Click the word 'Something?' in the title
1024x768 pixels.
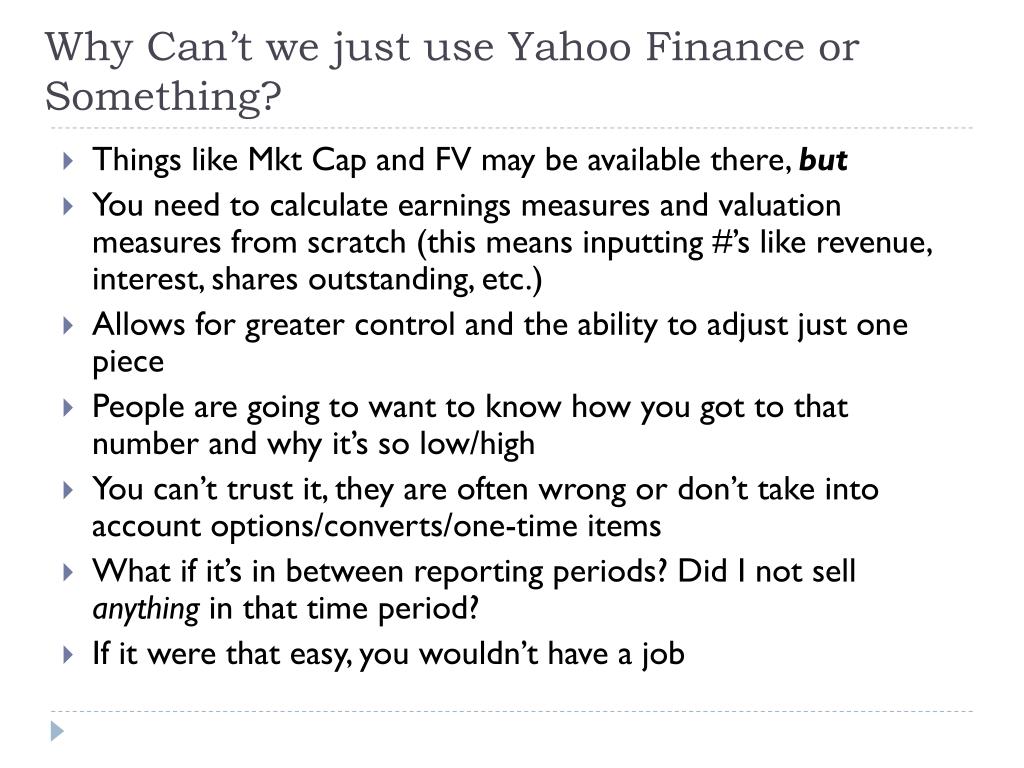click(163, 97)
